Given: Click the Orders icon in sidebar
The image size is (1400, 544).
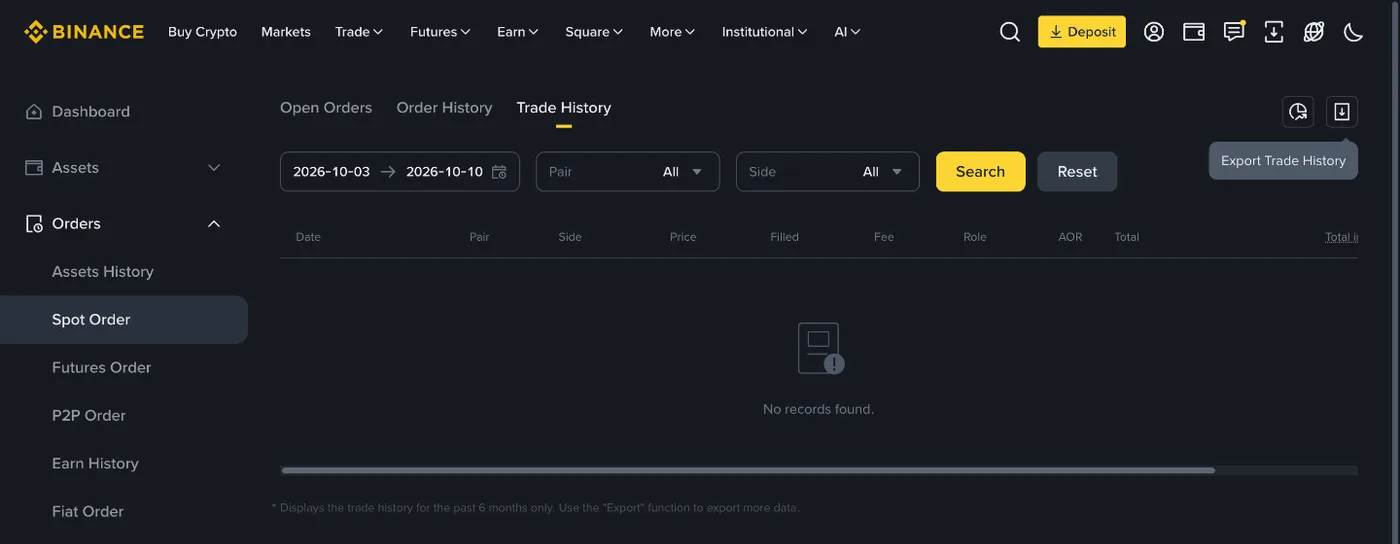Looking at the screenshot, I should tap(34, 224).
